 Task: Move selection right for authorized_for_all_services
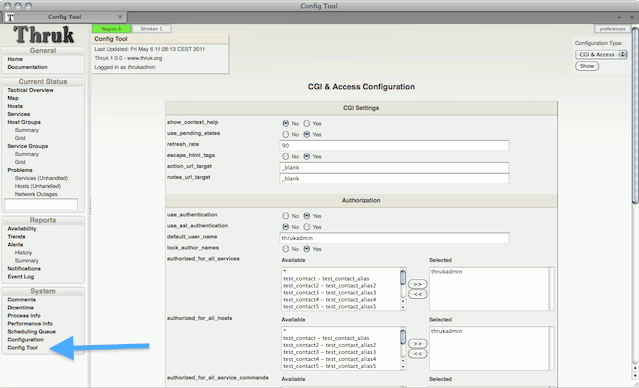coord(418,284)
